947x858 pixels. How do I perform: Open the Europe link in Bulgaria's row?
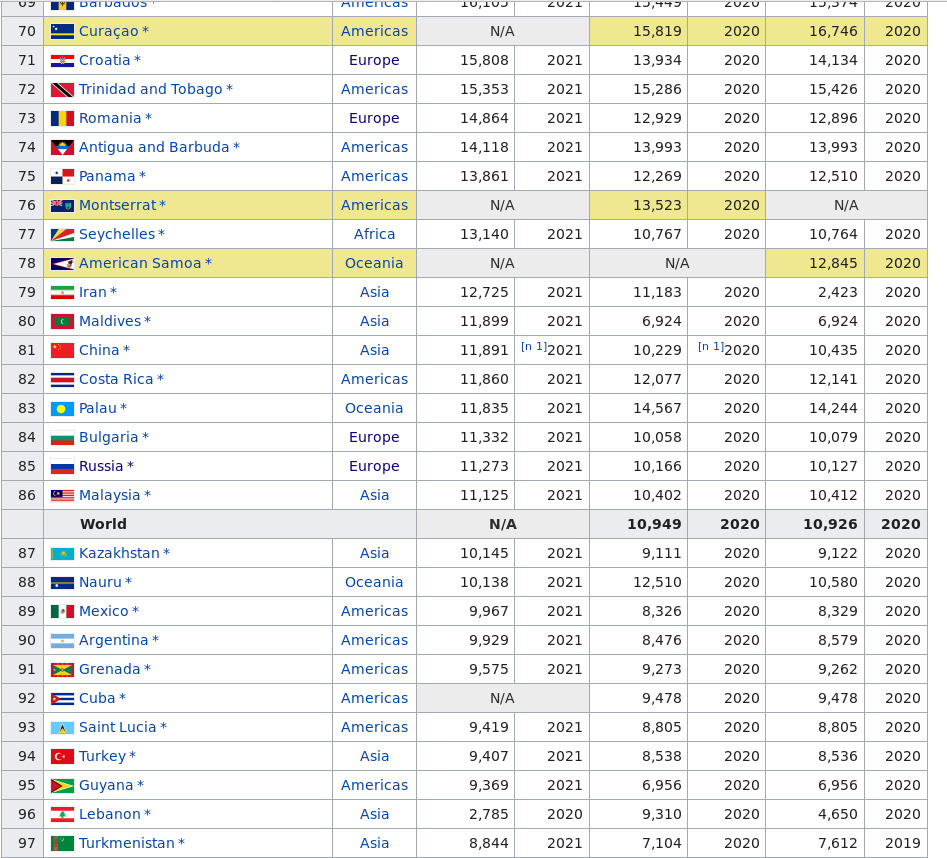(x=374, y=437)
